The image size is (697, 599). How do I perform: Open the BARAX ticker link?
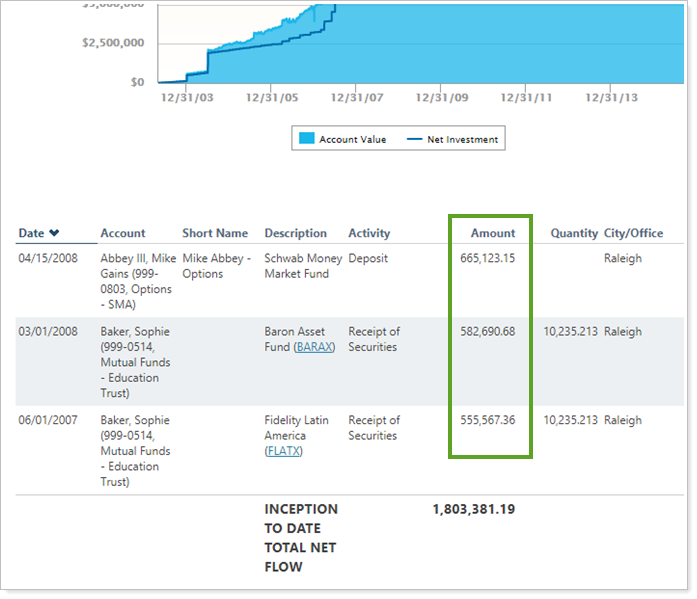coord(315,347)
